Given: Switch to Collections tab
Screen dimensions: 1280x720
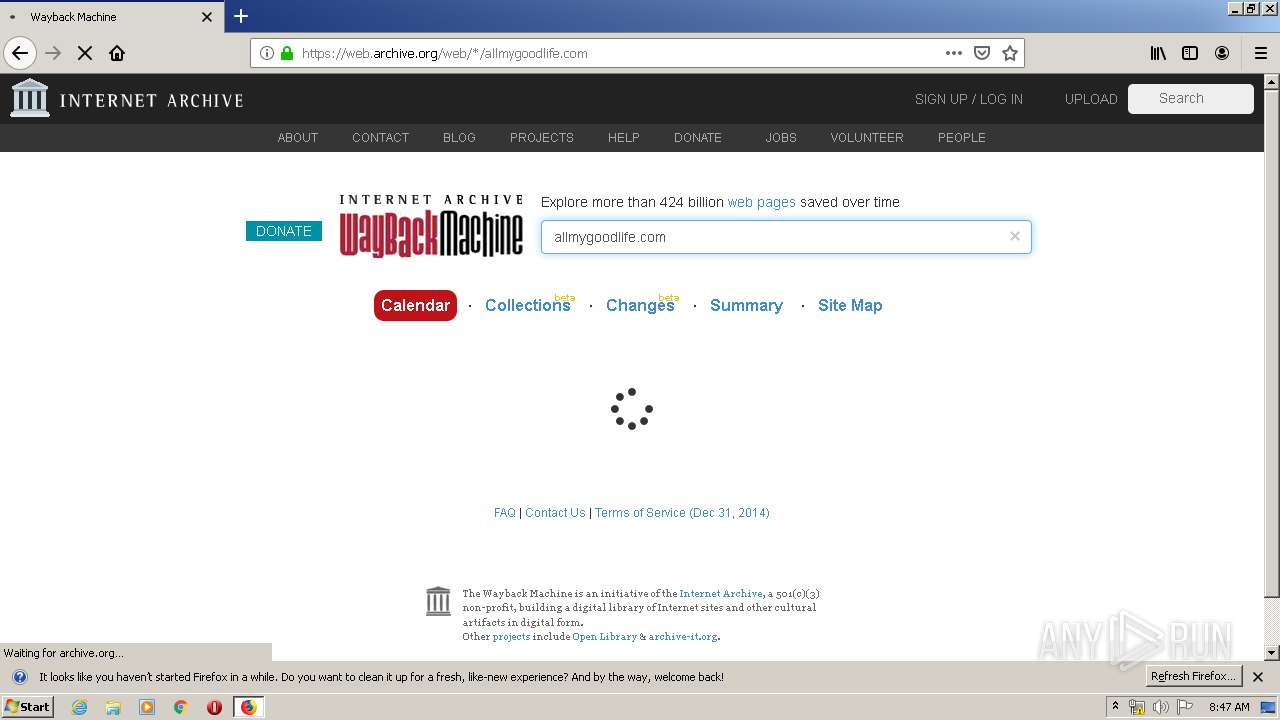Looking at the screenshot, I should coord(527,305).
